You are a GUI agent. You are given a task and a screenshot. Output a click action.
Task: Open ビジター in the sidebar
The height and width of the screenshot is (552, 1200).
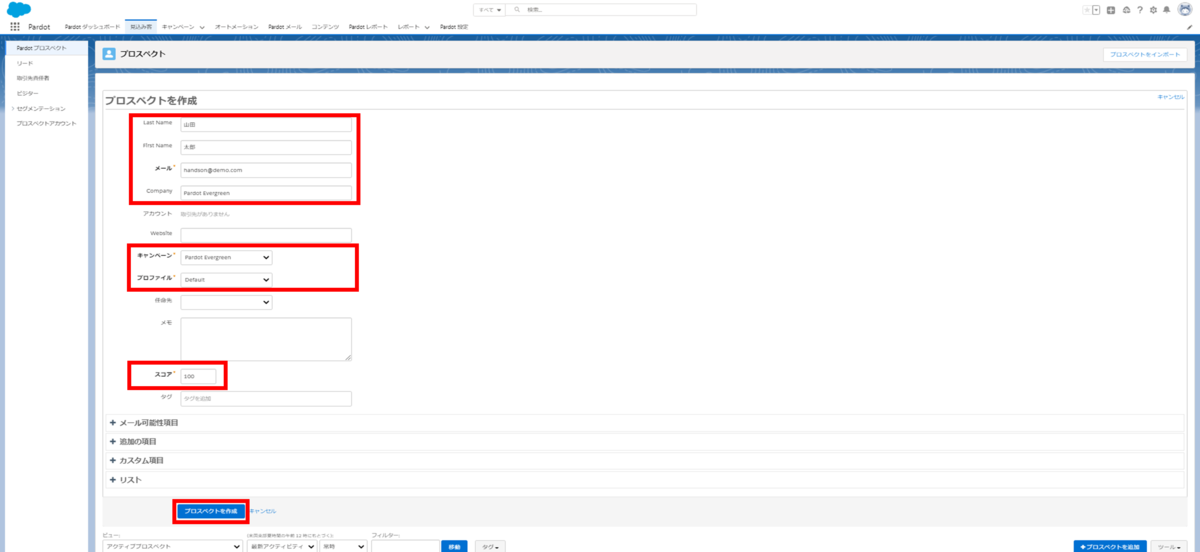27,93
